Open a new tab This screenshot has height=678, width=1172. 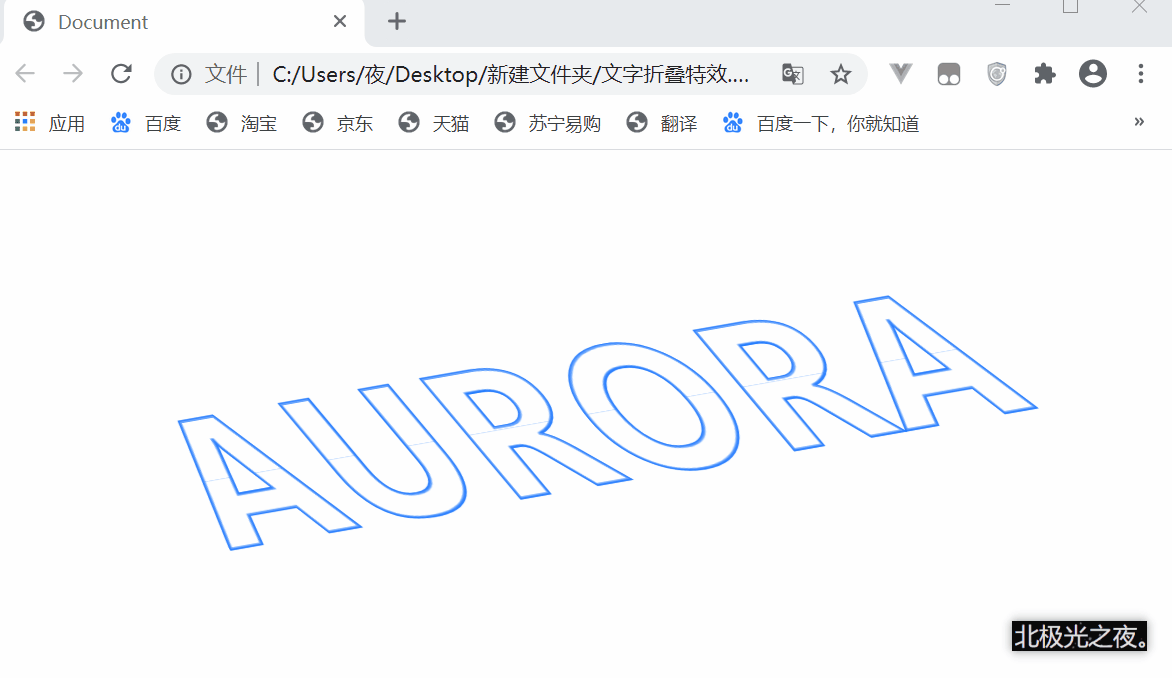pos(397,22)
